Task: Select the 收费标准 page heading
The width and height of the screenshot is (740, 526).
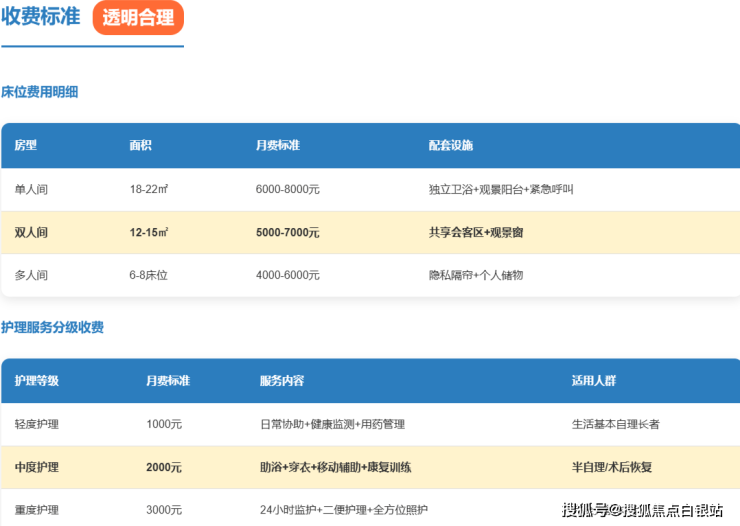Action: 41,18
